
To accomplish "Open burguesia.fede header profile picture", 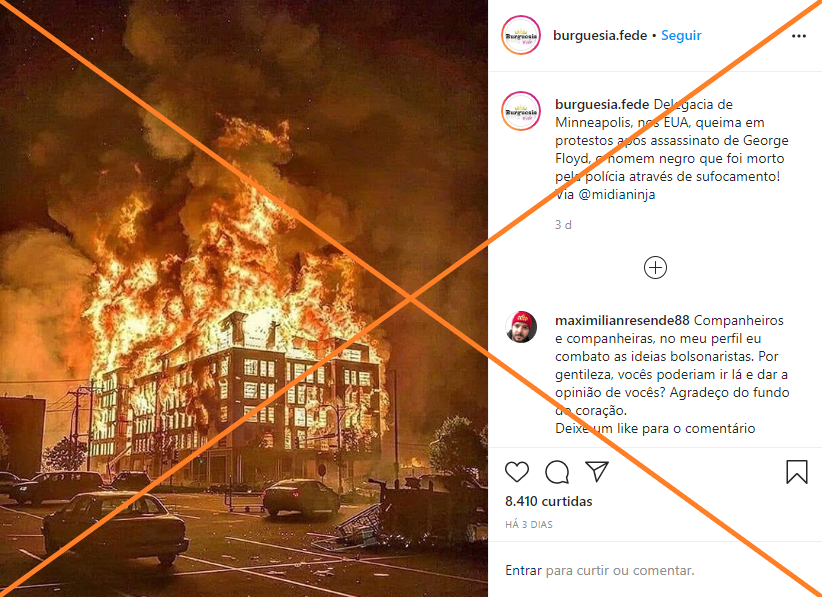I will (x=521, y=35).
